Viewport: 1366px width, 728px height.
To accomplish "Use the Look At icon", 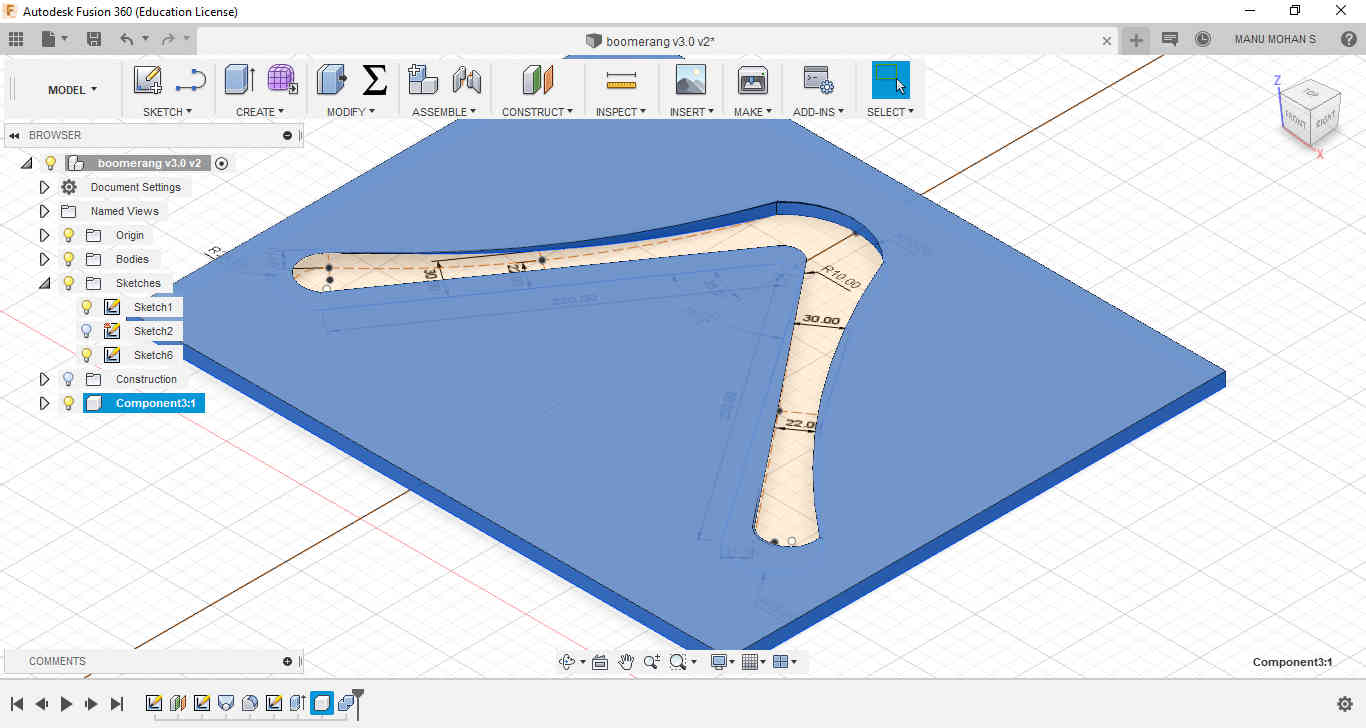I will coord(600,661).
